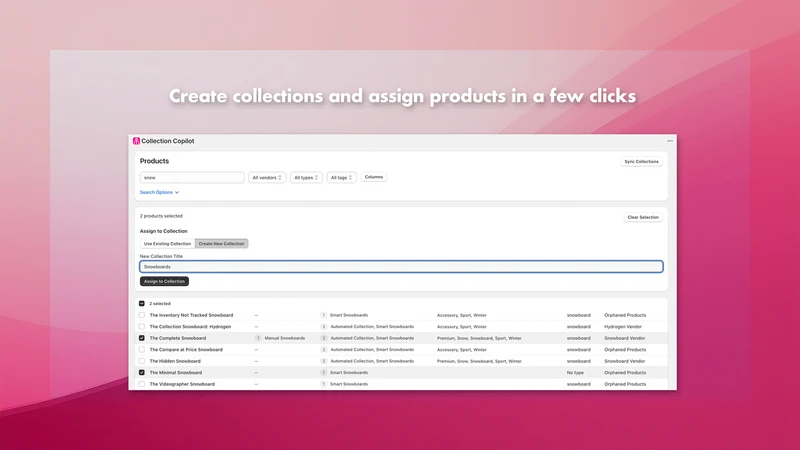Viewport: 800px width, 450px height.
Task: Click 'The Compare at Price Snowboard' product name
Action: pyautogui.click(x=186, y=349)
